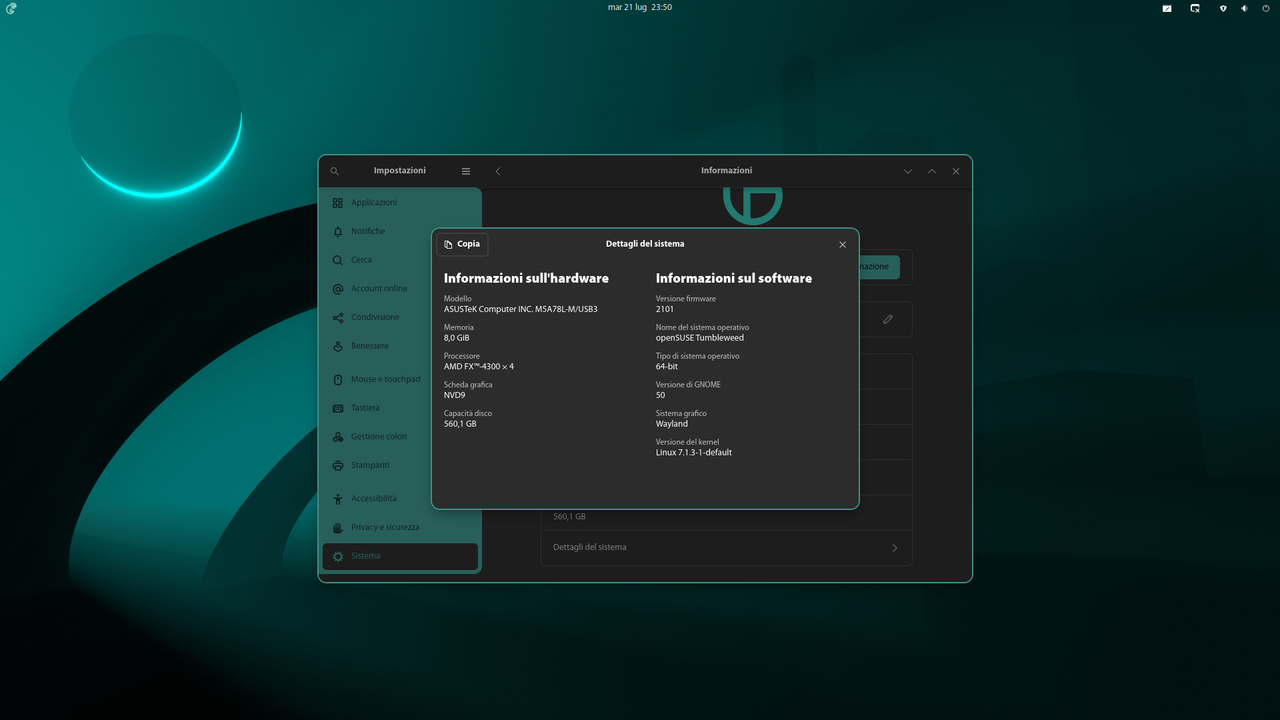Click the Linux 7.1.3-1-default kernel value
The width and height of the screenshot is (1280, 720).
click(694, 452)
